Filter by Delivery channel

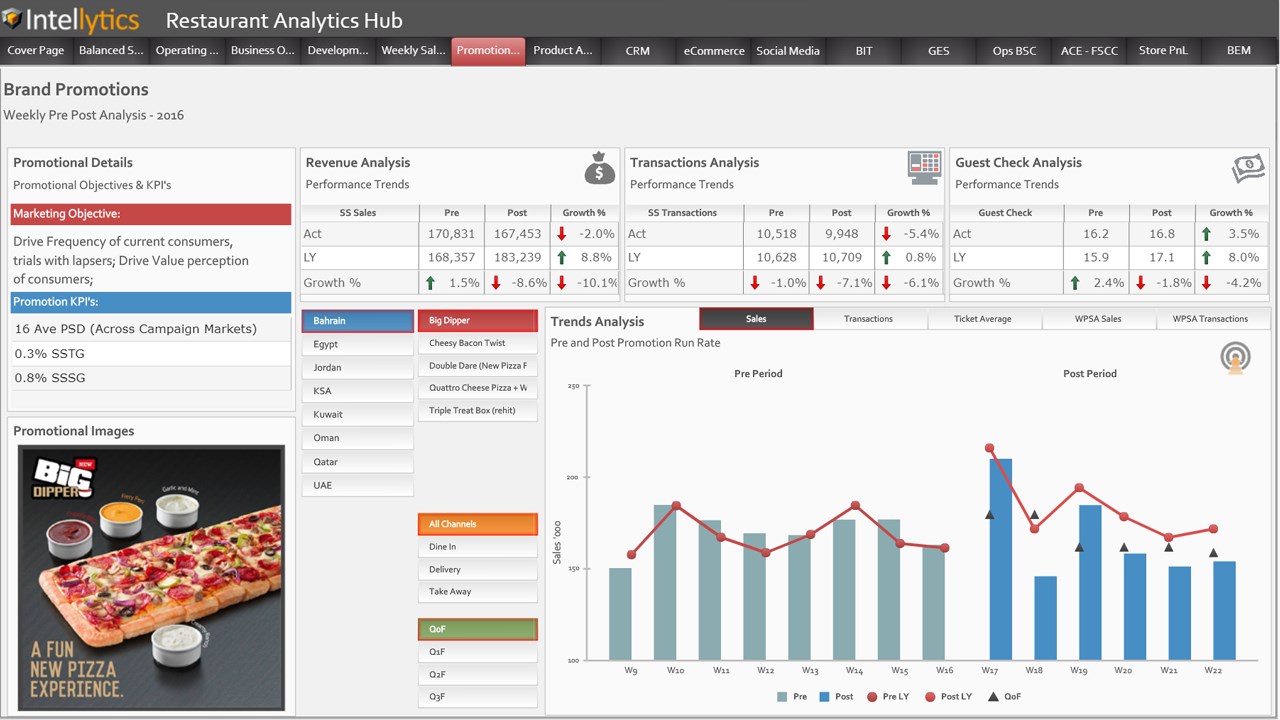pyautogui.click(x=477, y=570)
